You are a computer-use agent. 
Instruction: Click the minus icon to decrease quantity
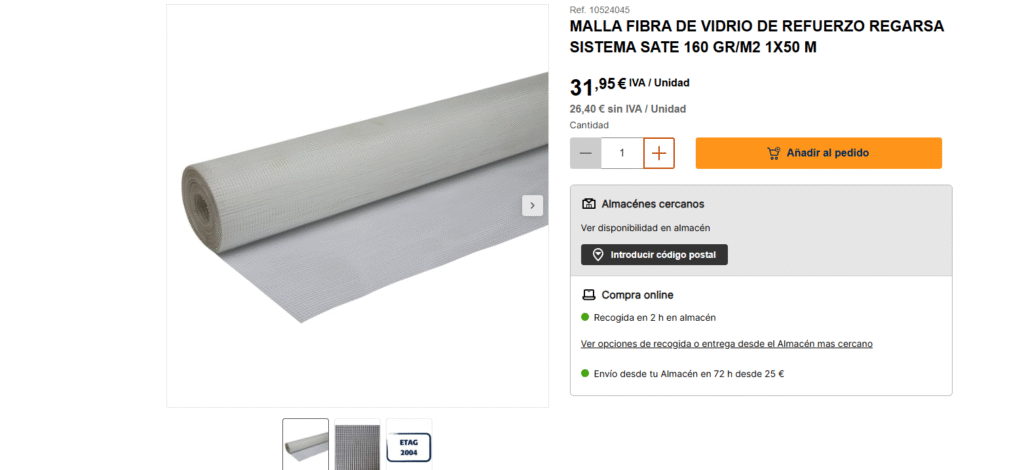tap(586, 153)
